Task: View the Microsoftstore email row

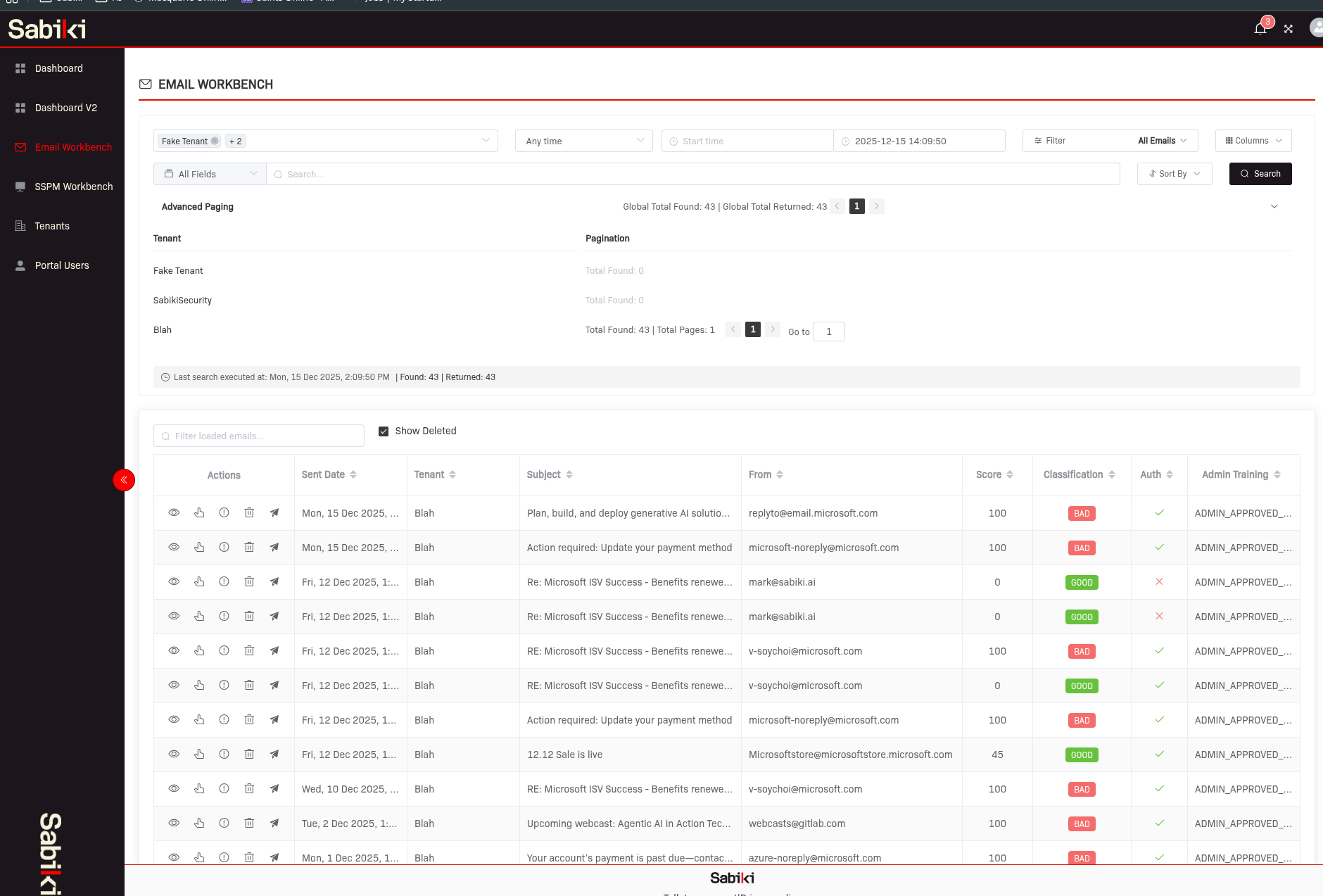Action: pos(174,755)
